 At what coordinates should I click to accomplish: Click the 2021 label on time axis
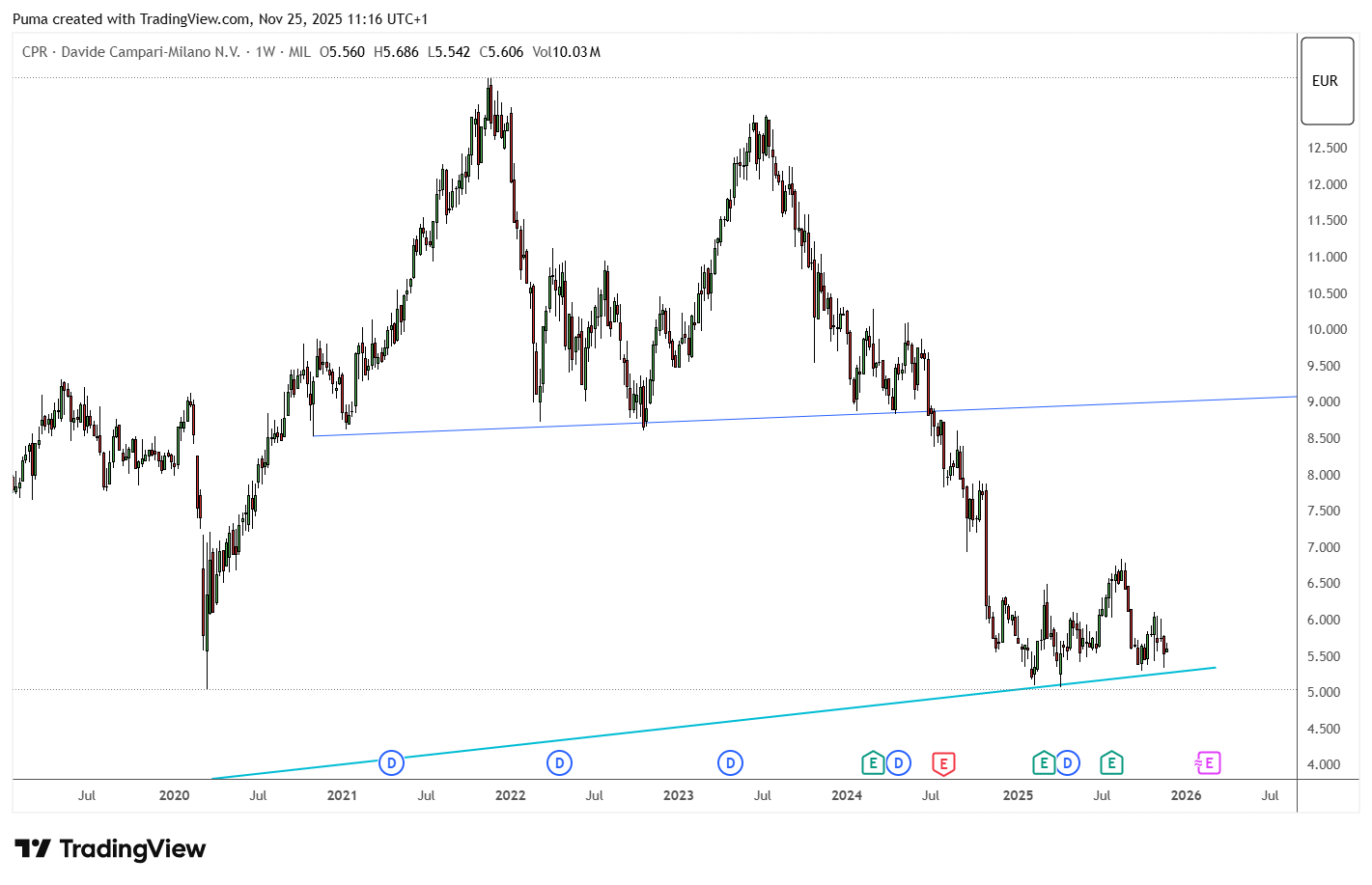tap(342, 795)
